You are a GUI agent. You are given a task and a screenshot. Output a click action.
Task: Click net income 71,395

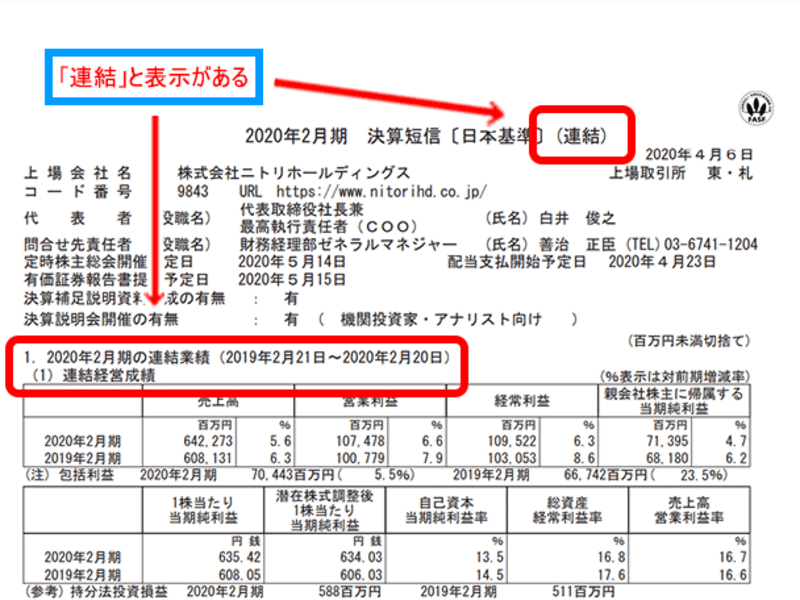click(667, 441)
